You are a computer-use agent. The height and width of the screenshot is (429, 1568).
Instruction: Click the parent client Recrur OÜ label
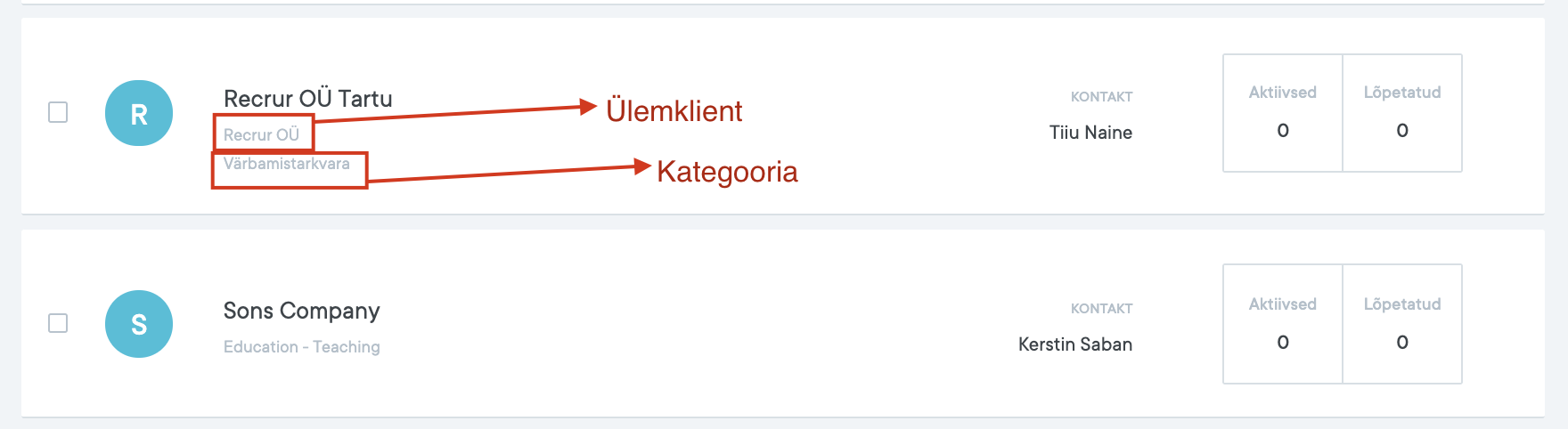[x=261, y=134]
